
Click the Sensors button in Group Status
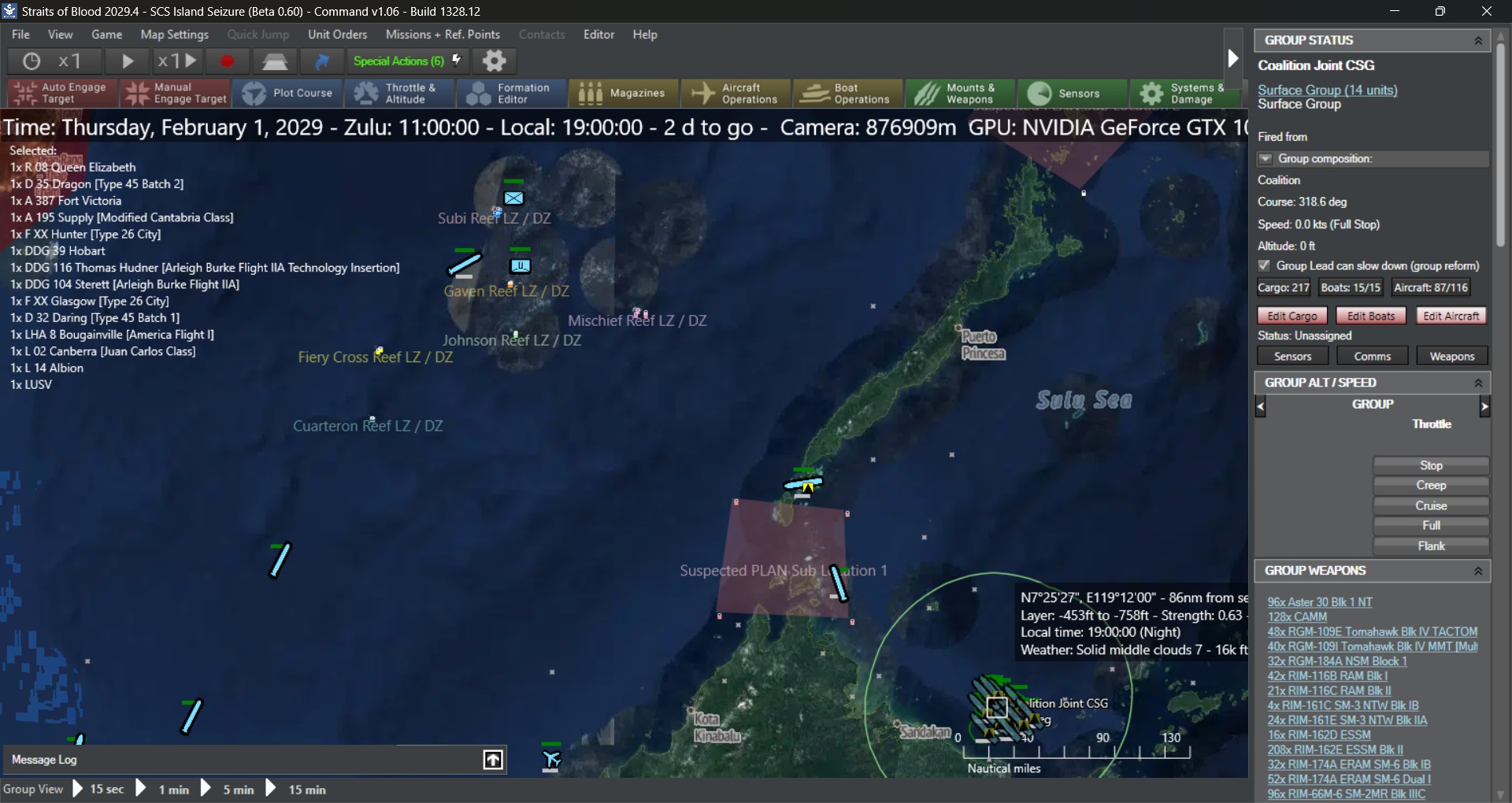tap(1293, 357)
